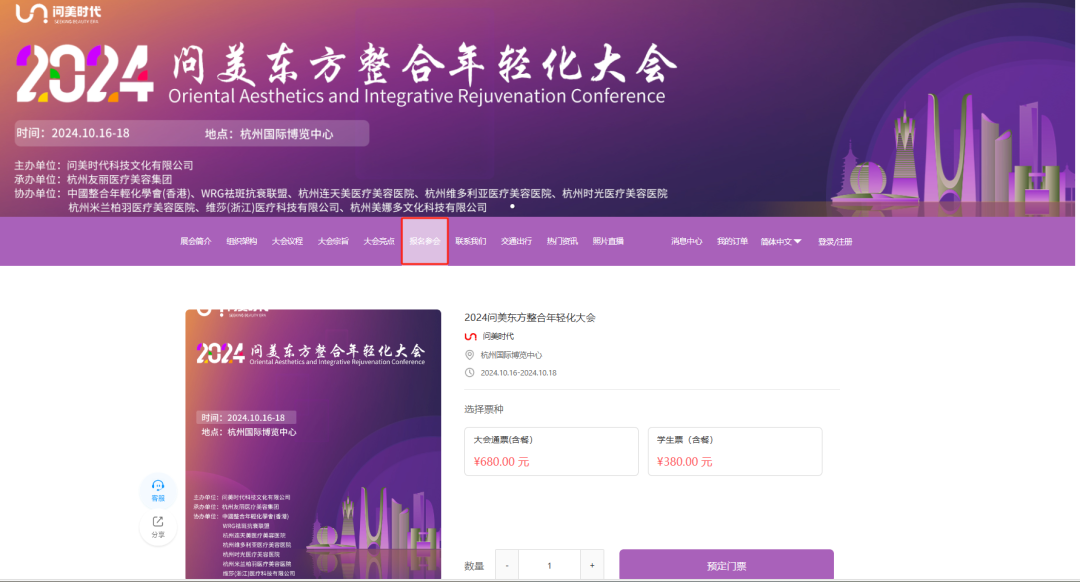Image resolution: width=1080 pixels, height=582 pixels.
Task: Click the banner carousel dot indicator
Action: (512, 206)
